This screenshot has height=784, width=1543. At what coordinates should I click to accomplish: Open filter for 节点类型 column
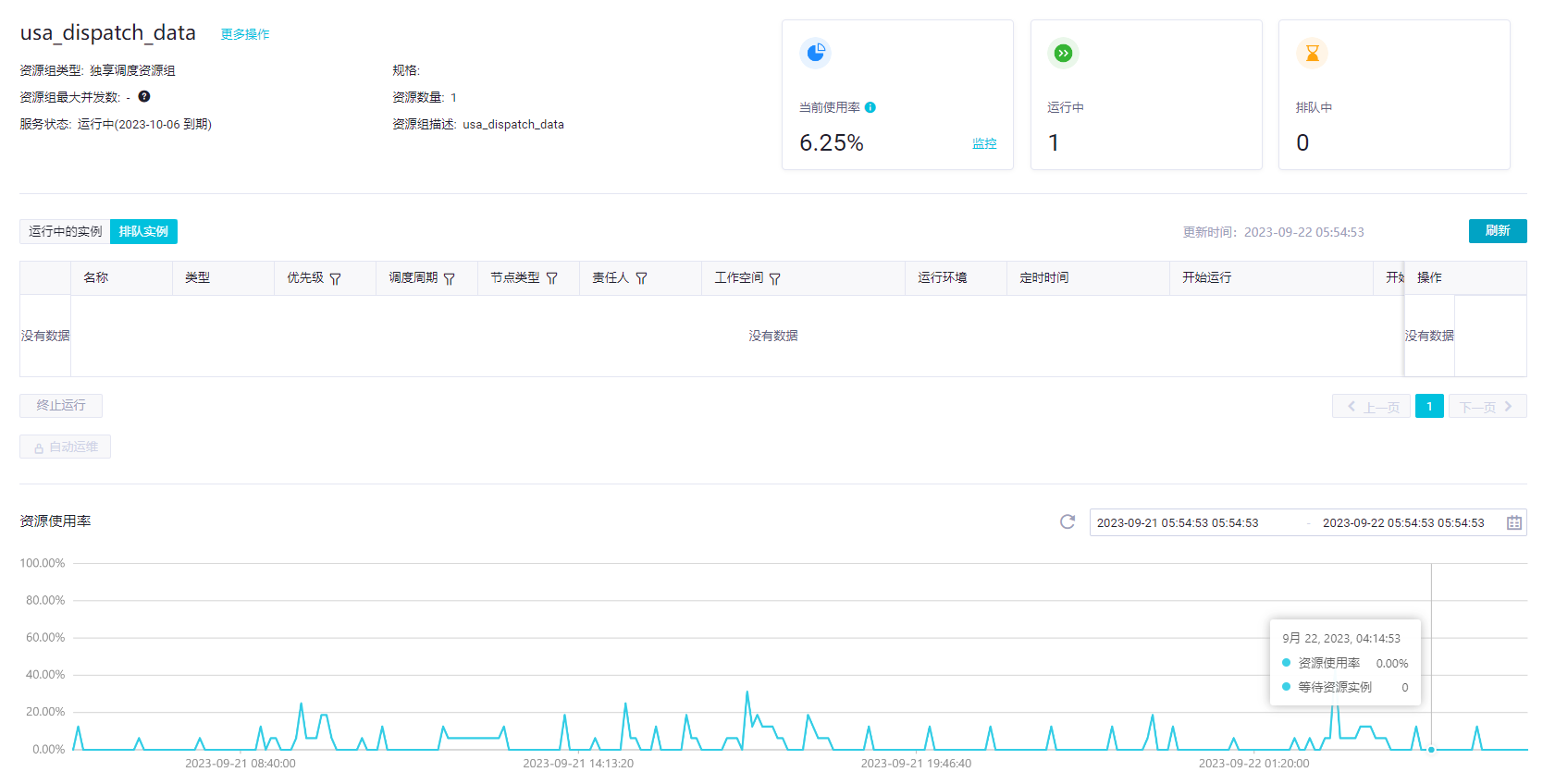[551, 278]
